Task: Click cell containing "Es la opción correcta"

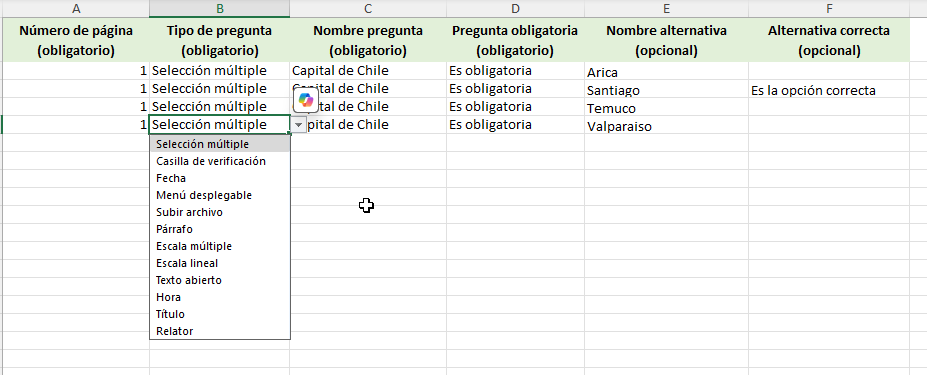Action: tap(829, 89)
